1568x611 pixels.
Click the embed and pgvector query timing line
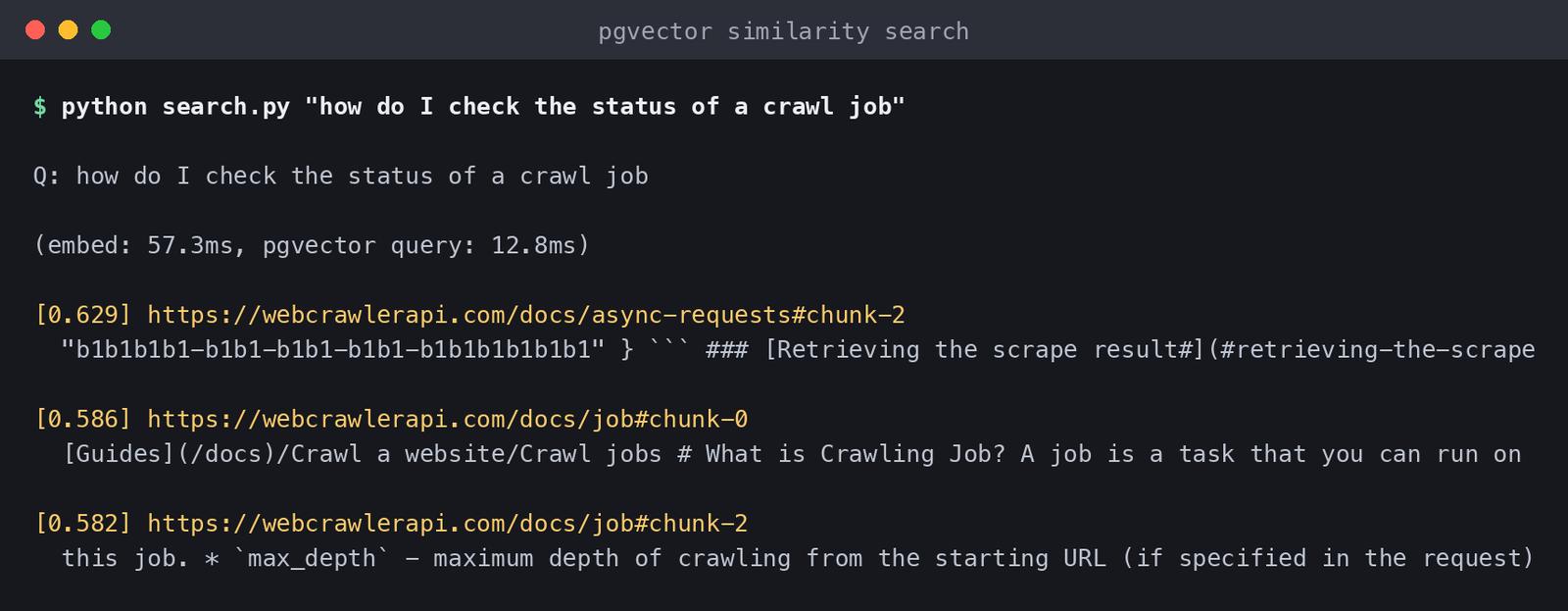(x=312, y=245)
